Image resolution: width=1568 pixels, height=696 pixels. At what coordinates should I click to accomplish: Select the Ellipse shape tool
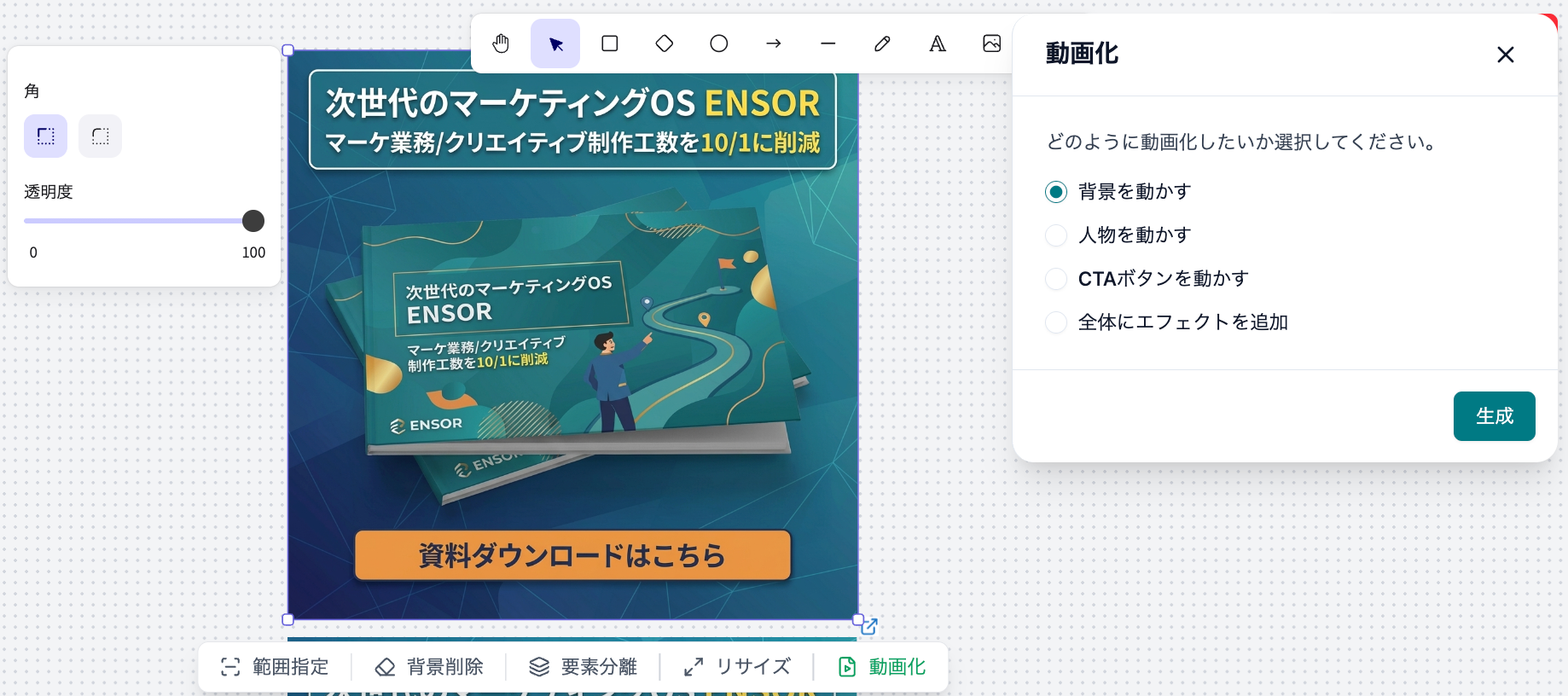tap(719, 43)
